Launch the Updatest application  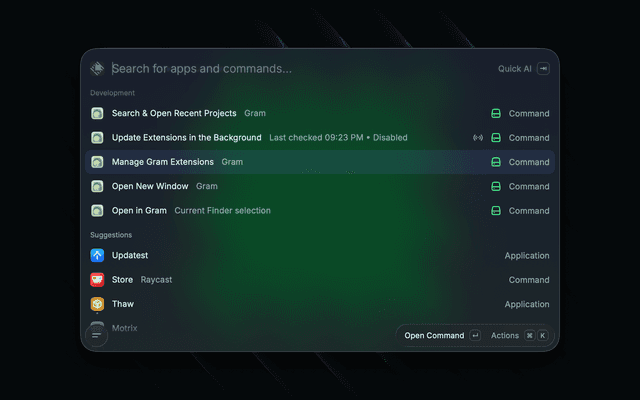point(320,256)
